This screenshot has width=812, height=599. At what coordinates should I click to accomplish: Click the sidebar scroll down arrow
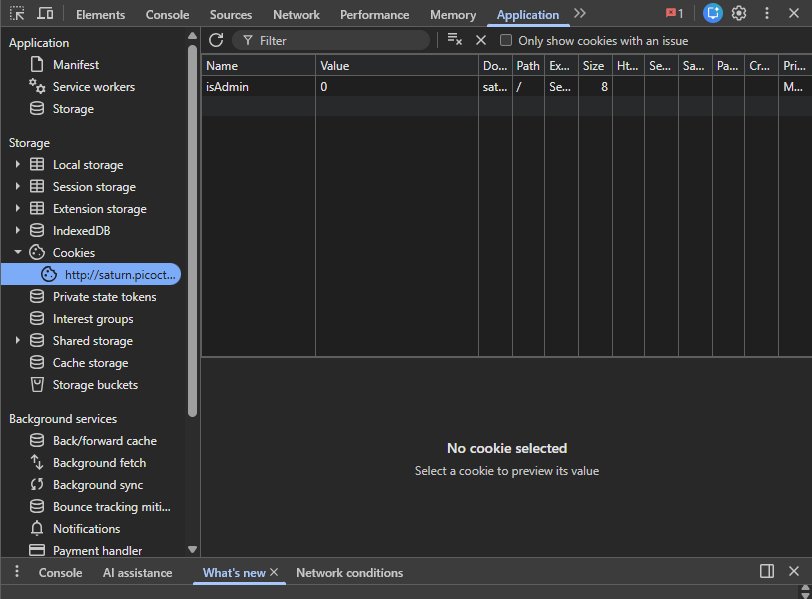(x=193, y=550)
